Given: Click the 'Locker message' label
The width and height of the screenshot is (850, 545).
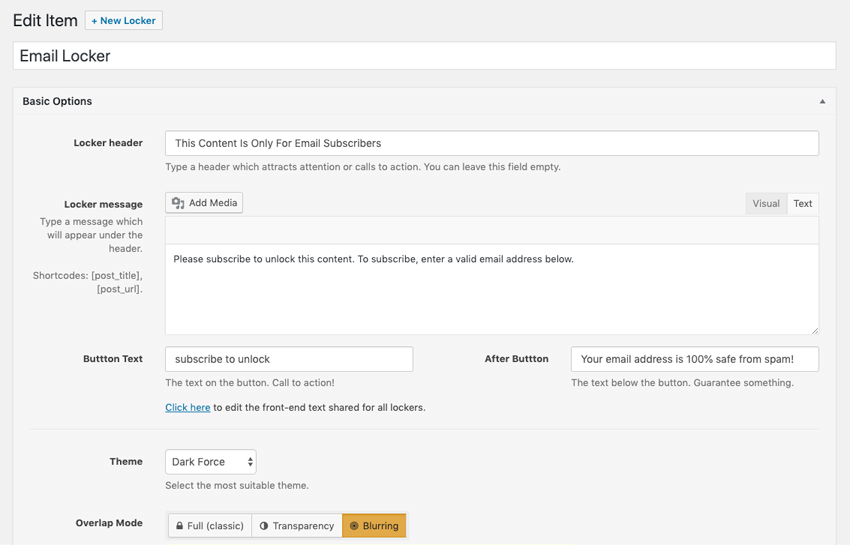Looking at the screenshot, I should tap(104, 204).
